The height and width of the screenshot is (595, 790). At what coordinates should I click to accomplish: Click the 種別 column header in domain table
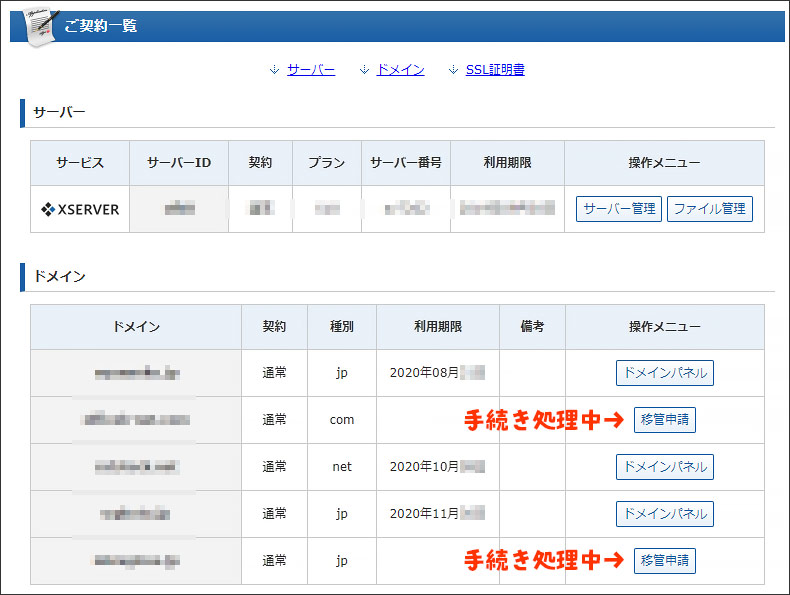342,327
